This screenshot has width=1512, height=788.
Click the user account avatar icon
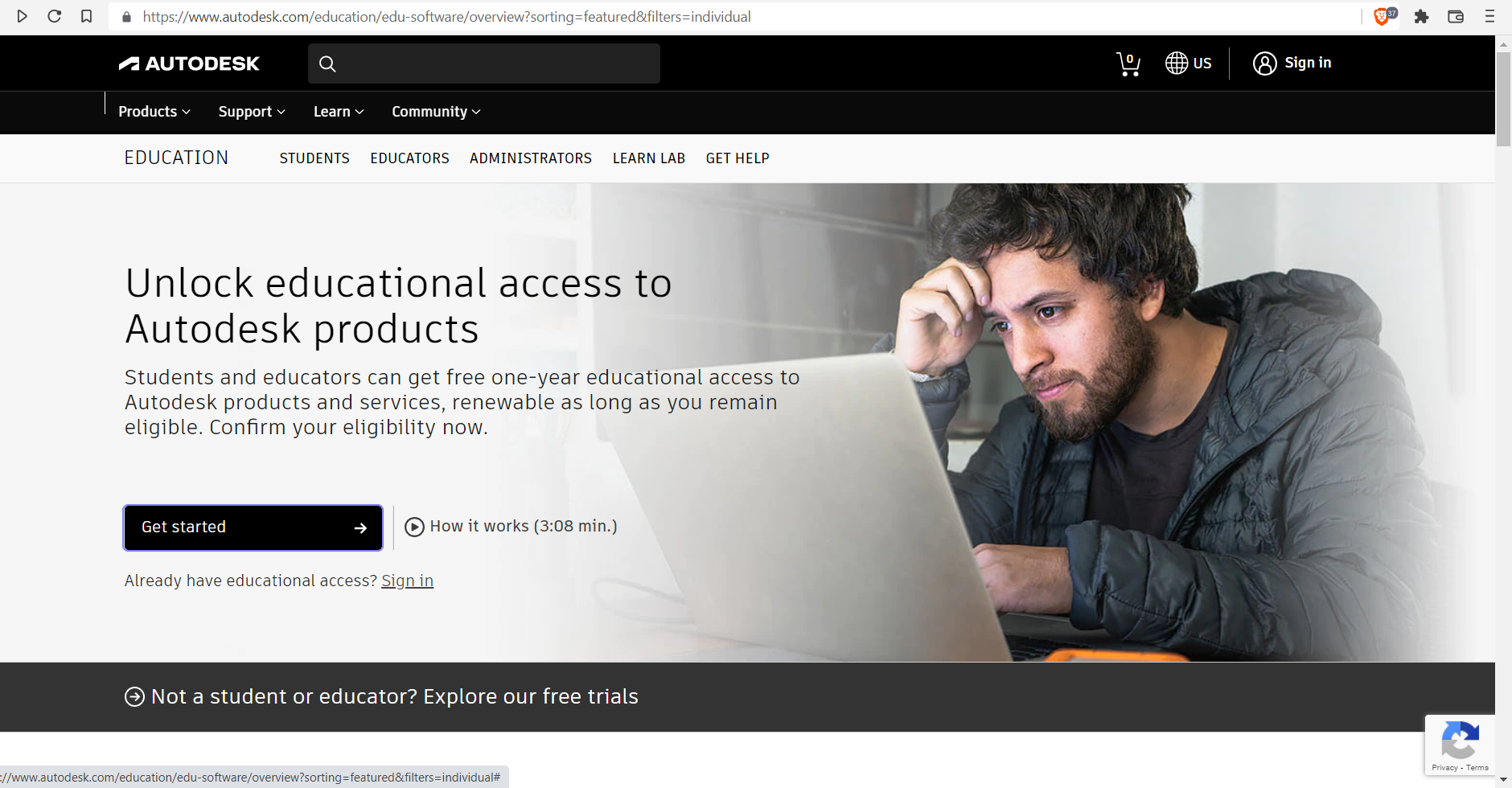(x=1264, y=63)
